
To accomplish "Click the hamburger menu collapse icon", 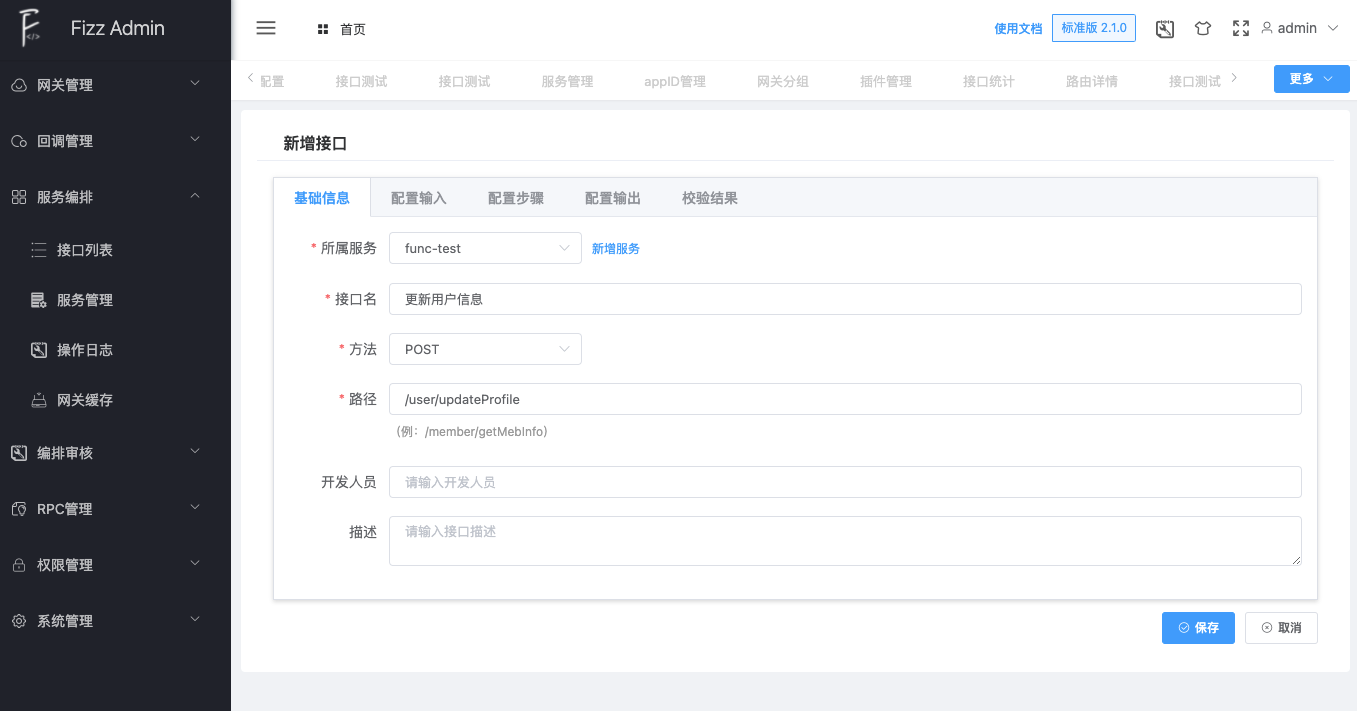I will (266, 28).
